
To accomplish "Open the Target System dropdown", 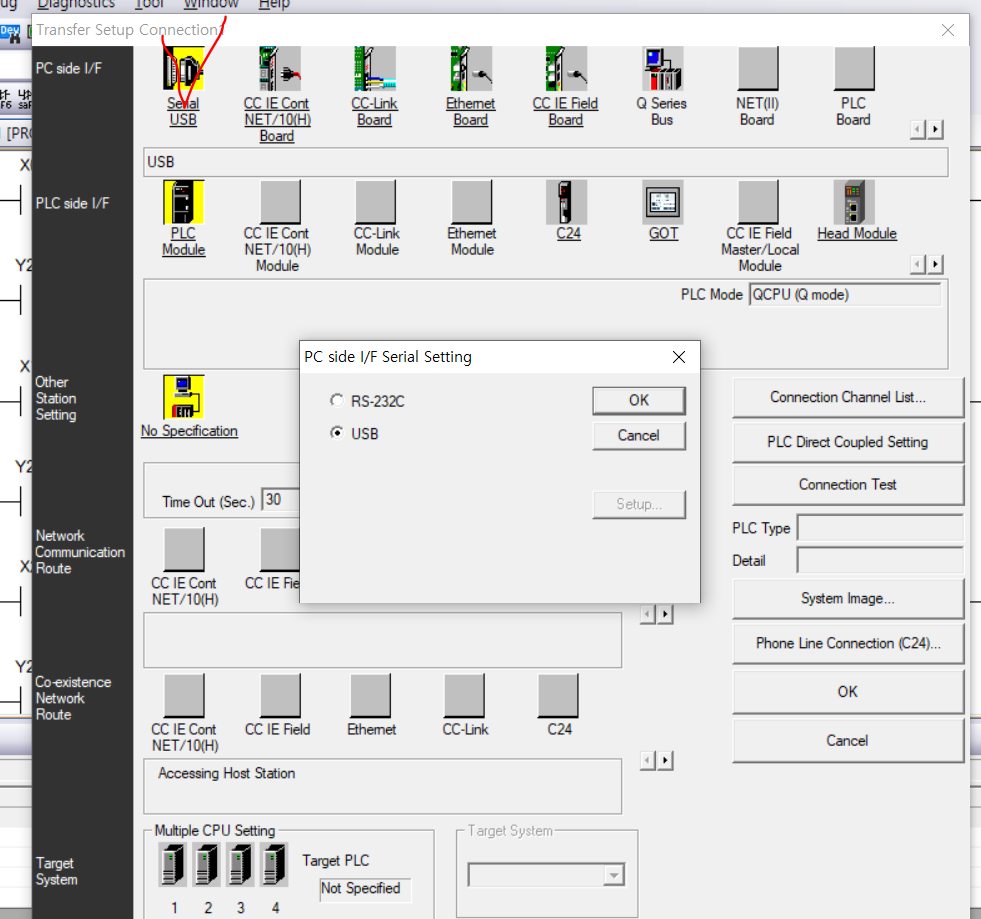I will pos(614,875).
